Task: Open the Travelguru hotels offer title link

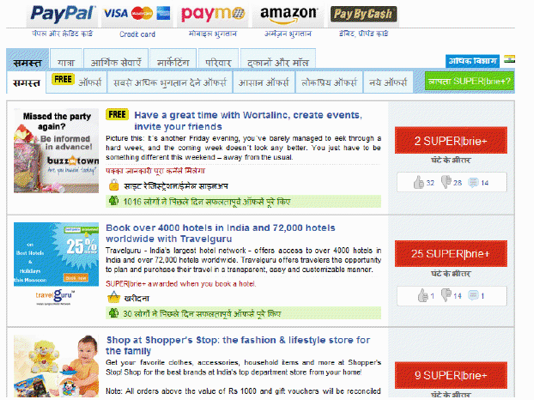Action: tap(220, 233)
